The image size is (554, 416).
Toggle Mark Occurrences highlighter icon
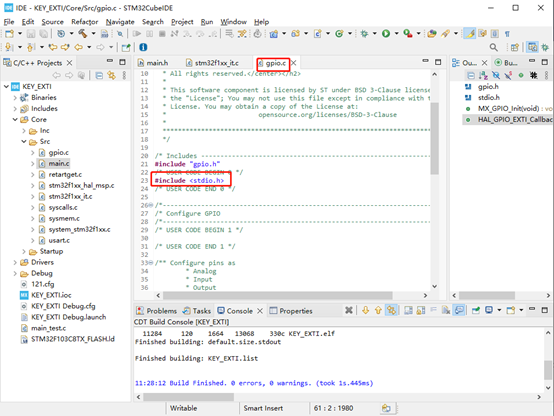(x=470, y=34)
